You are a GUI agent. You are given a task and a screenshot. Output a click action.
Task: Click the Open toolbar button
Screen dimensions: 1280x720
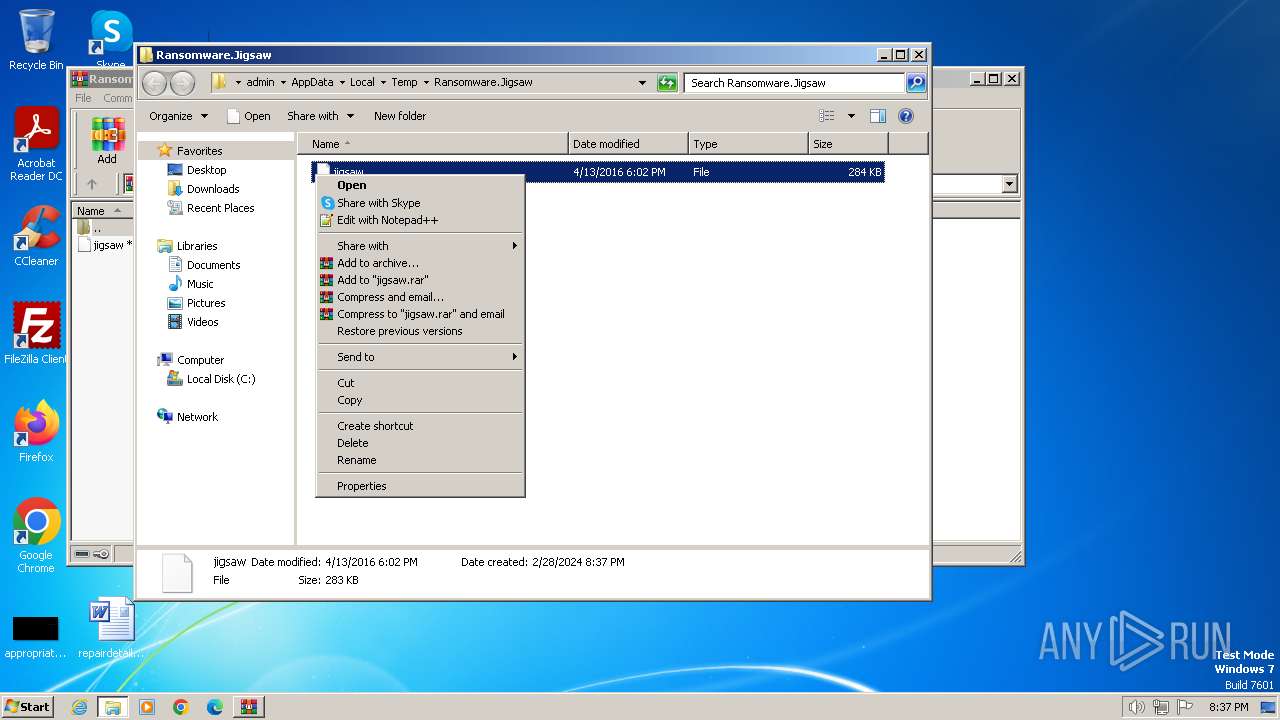(249, 116)
